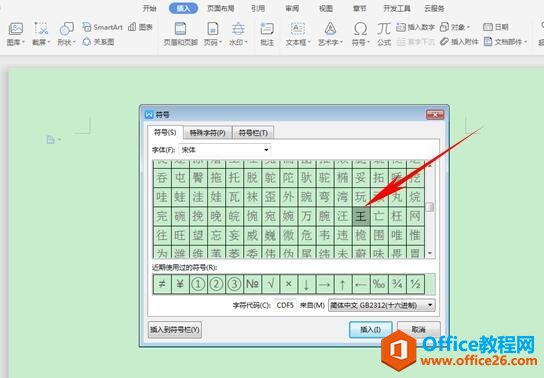The image size is (544, 378).
Task: Click the 截屏 screenshot tool icon
Action: click(x=41, y=29)
